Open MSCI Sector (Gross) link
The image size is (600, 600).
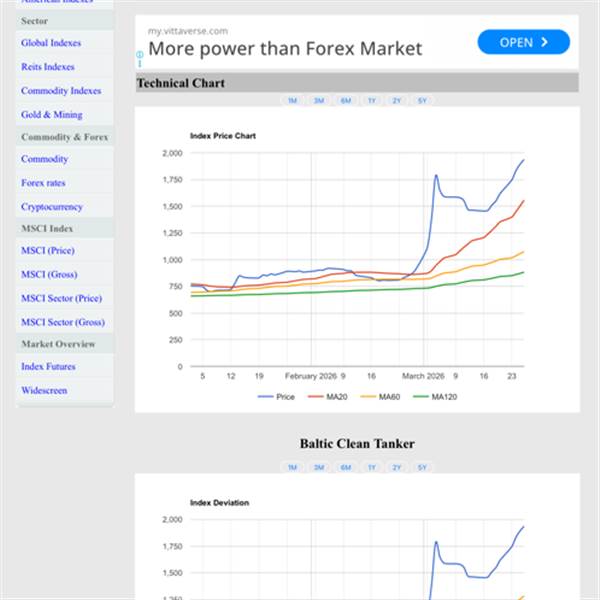[x=62, y=322]
